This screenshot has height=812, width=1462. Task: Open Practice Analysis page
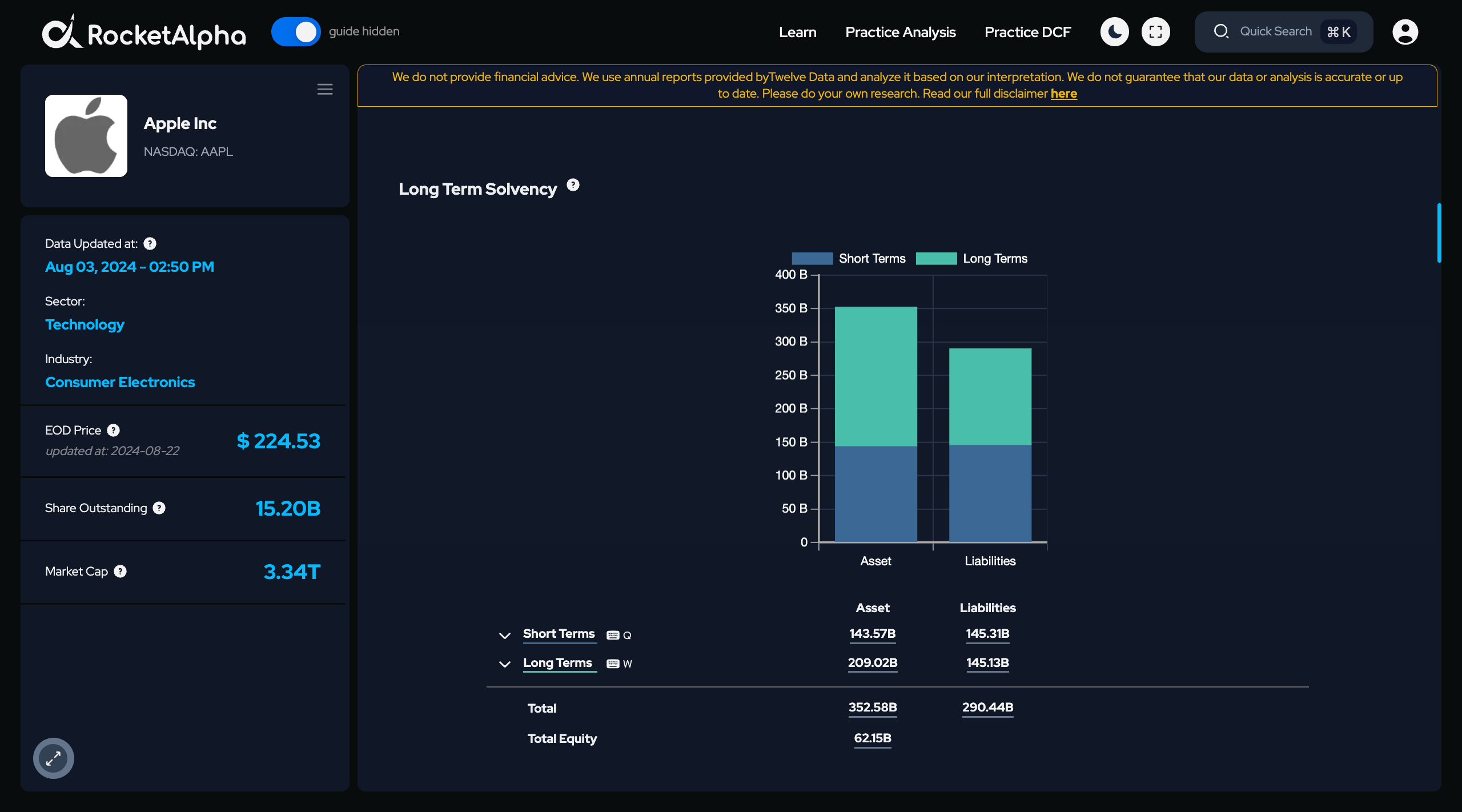(900, 32)
